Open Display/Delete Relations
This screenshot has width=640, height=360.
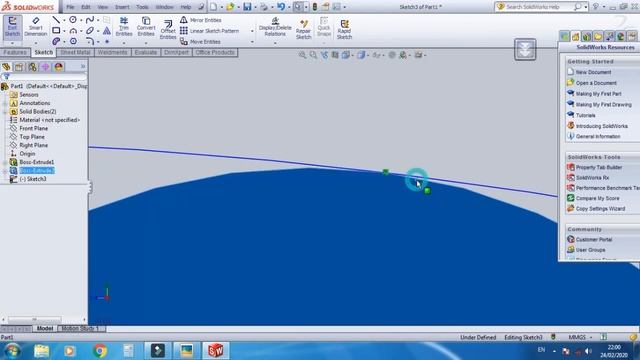point(275,27)
